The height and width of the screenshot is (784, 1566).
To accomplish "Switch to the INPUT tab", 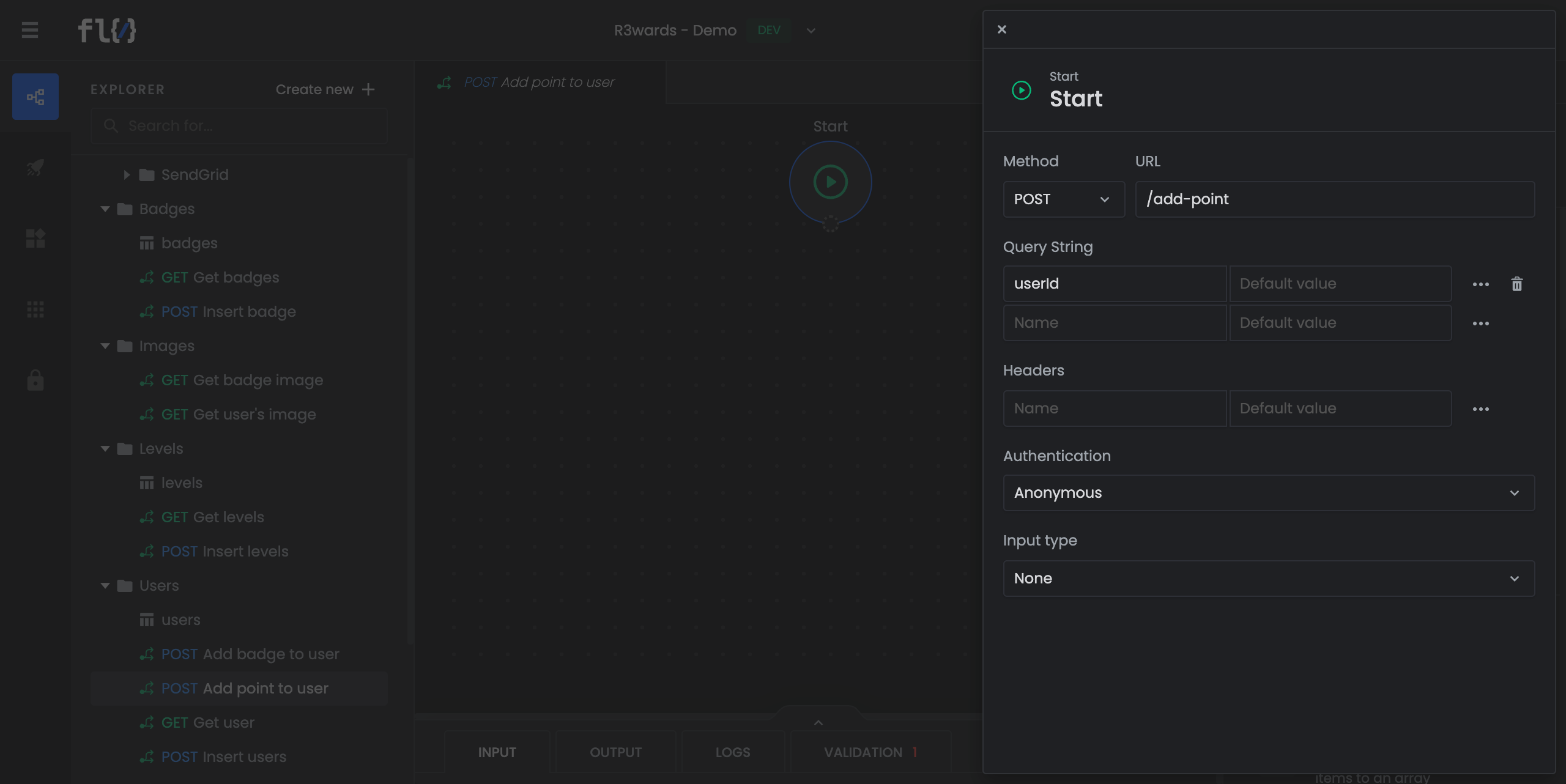I will point(497,752).
